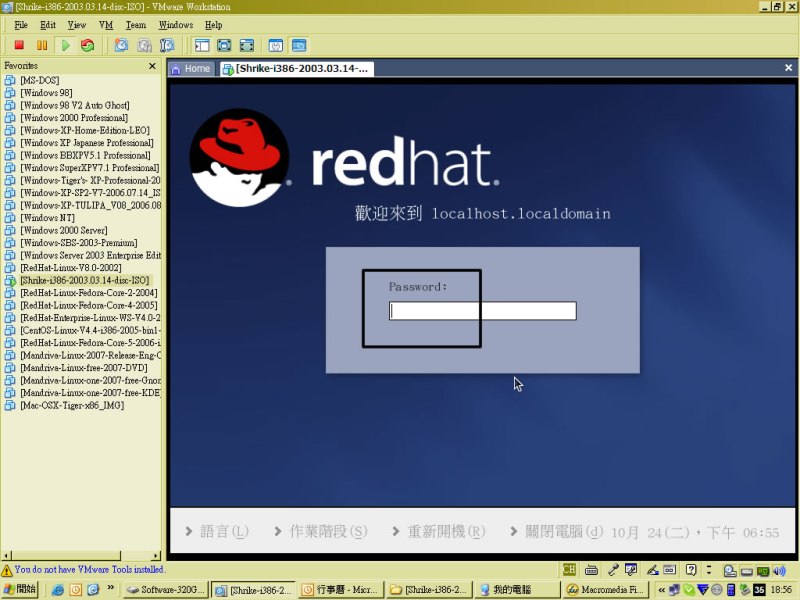Close the Favorites panel

152,66
